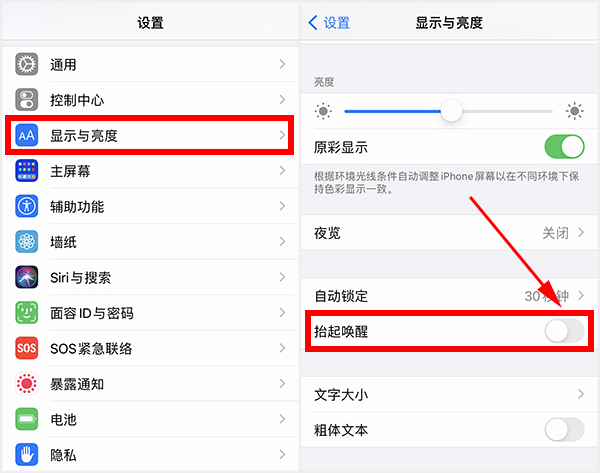The image size is (600, 473).
Task: Open the 电池 battery menu item
Action: (x=150, y=420)
